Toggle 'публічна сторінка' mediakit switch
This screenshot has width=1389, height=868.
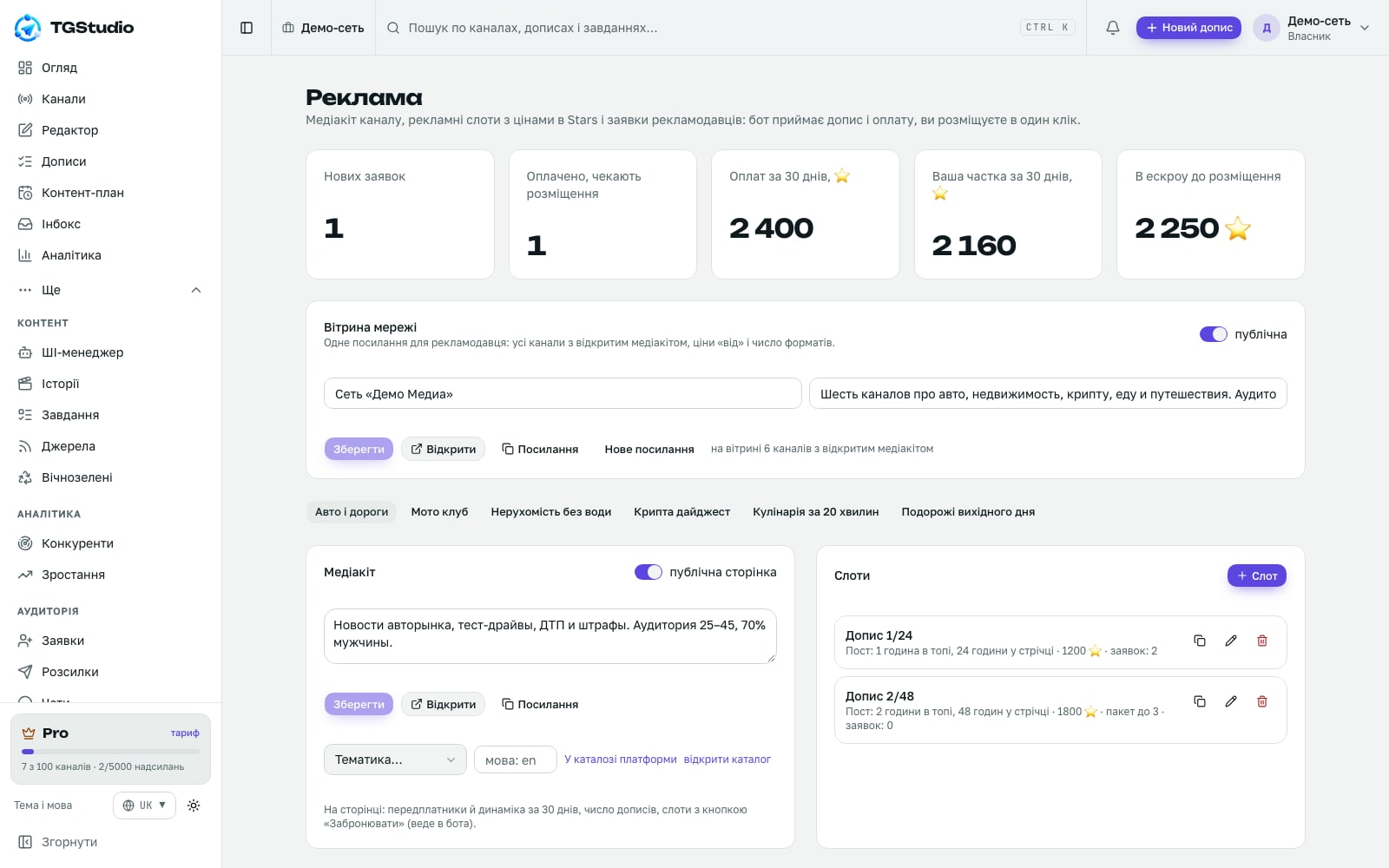pos(648,572)
